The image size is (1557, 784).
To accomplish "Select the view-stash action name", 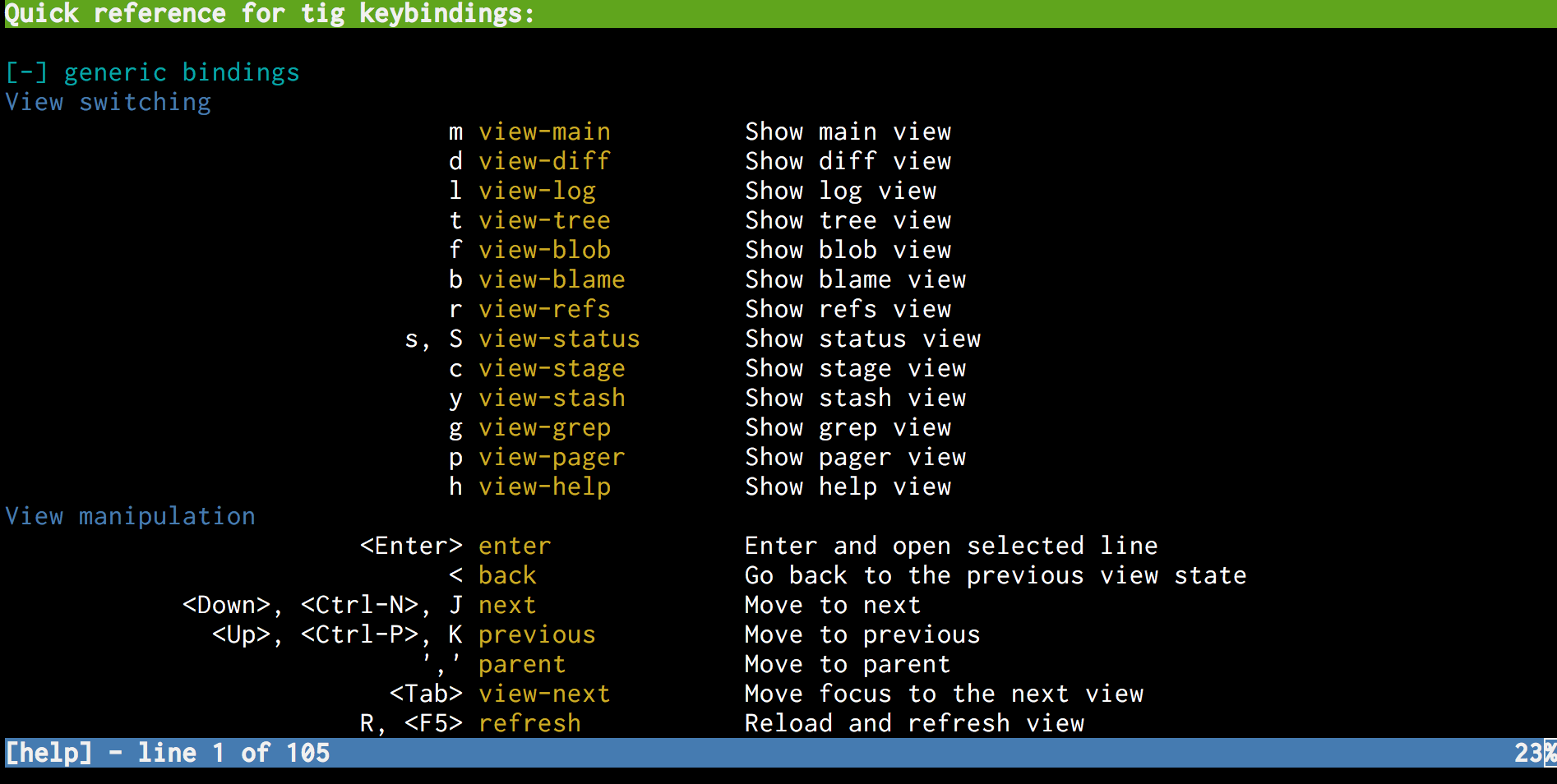I will 552,399.
